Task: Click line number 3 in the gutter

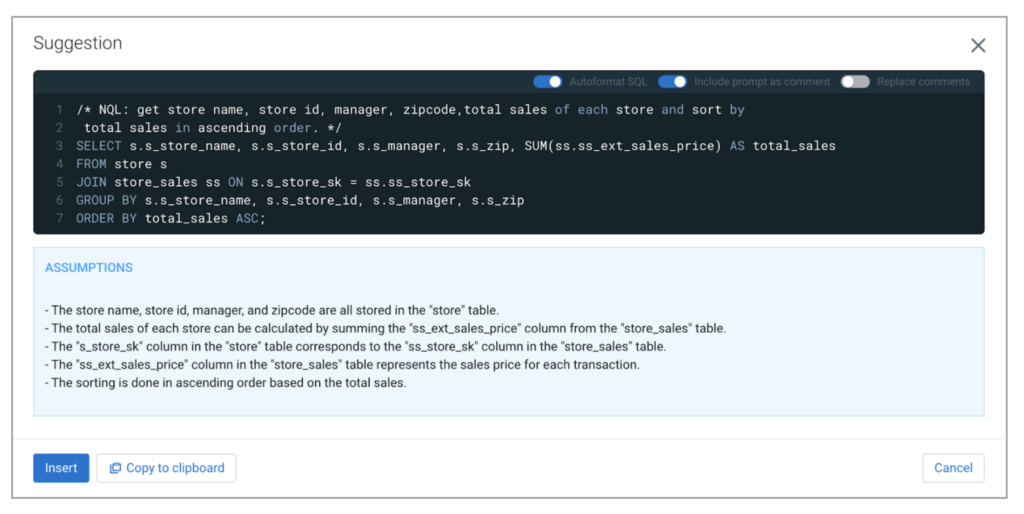Action: point(59,146)
